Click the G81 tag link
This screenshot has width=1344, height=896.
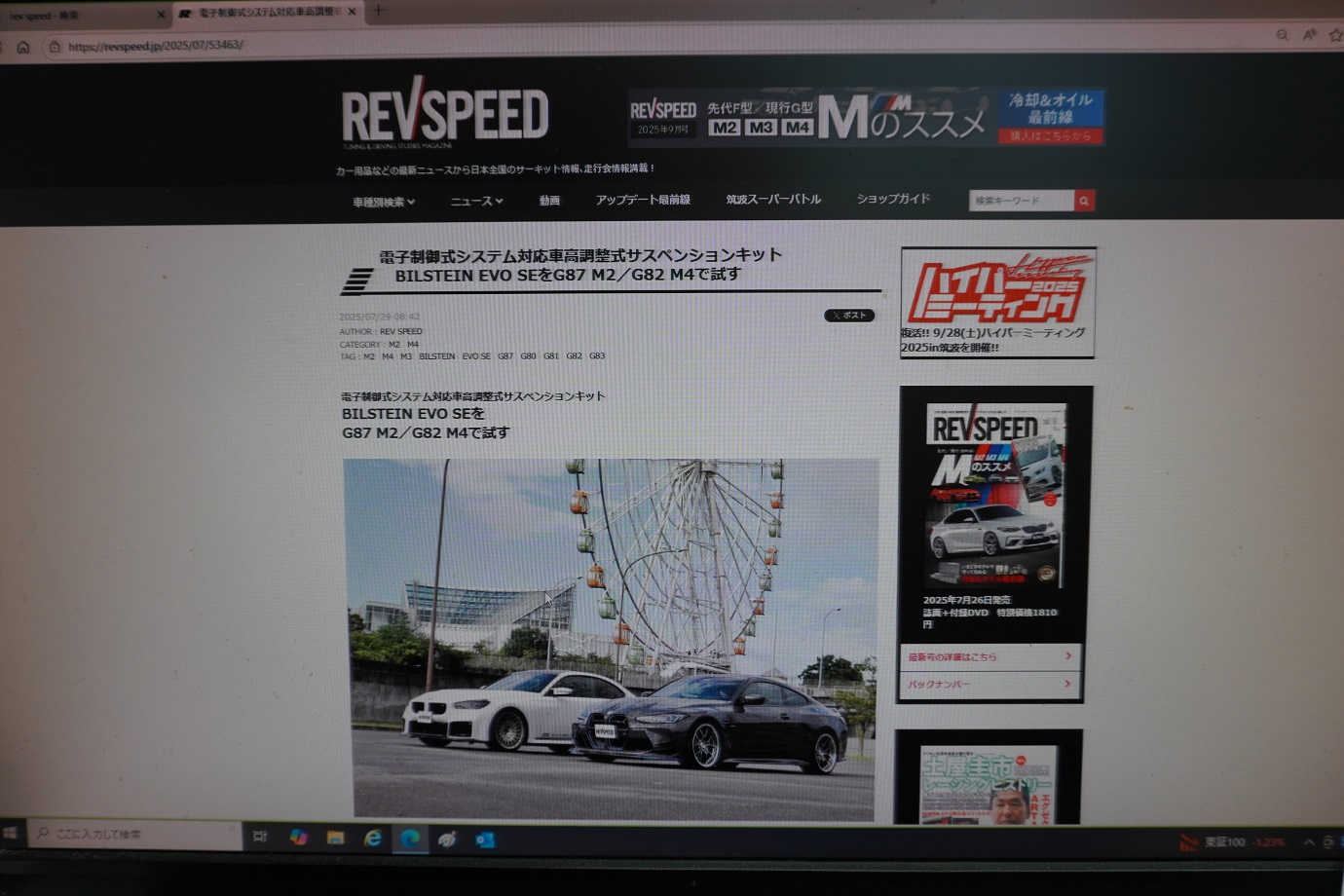pos(551,356)
